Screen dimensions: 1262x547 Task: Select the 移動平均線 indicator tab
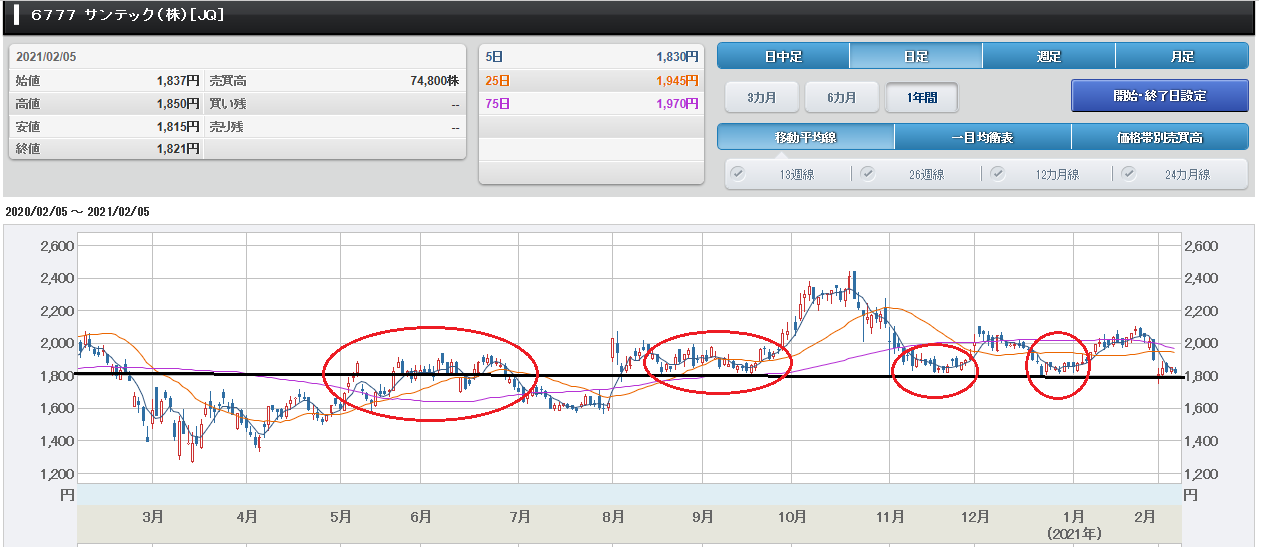tap(806, 137)
